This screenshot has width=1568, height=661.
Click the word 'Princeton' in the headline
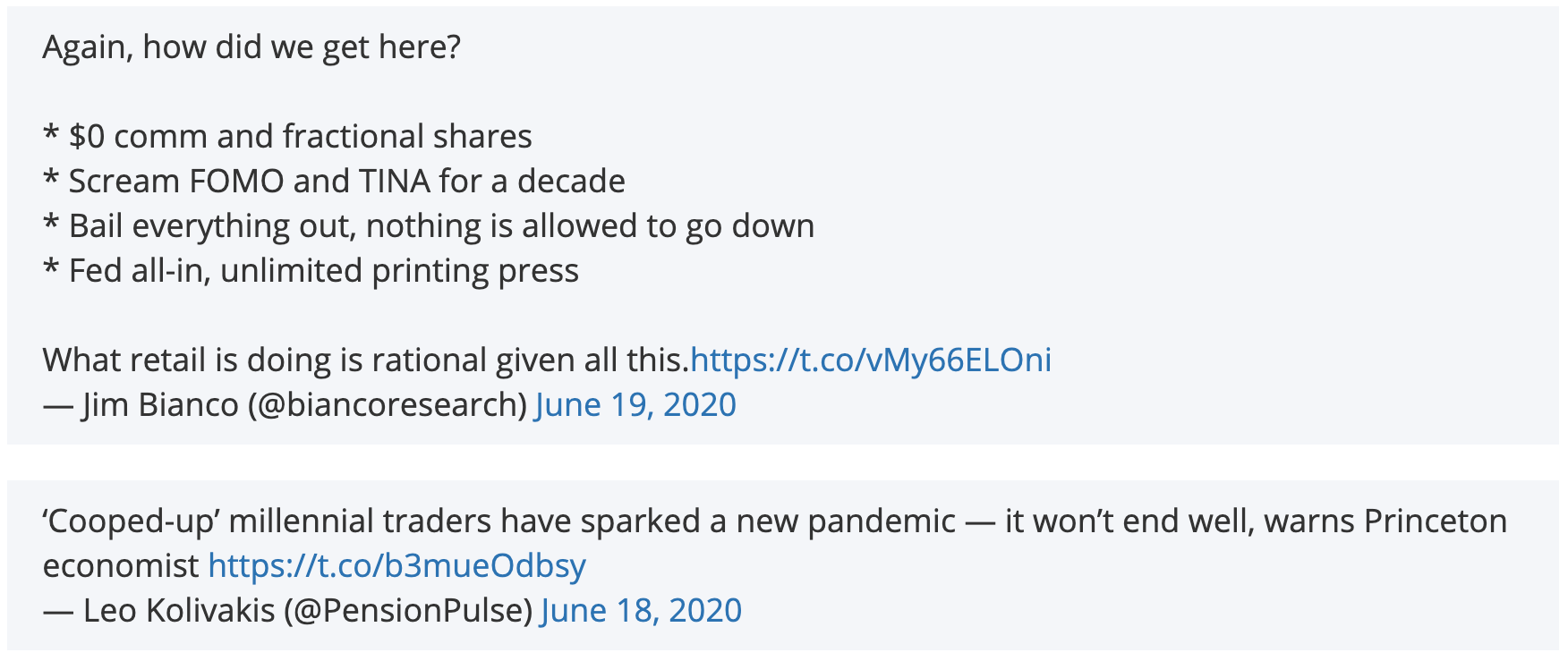click(x=1436, y=521)
